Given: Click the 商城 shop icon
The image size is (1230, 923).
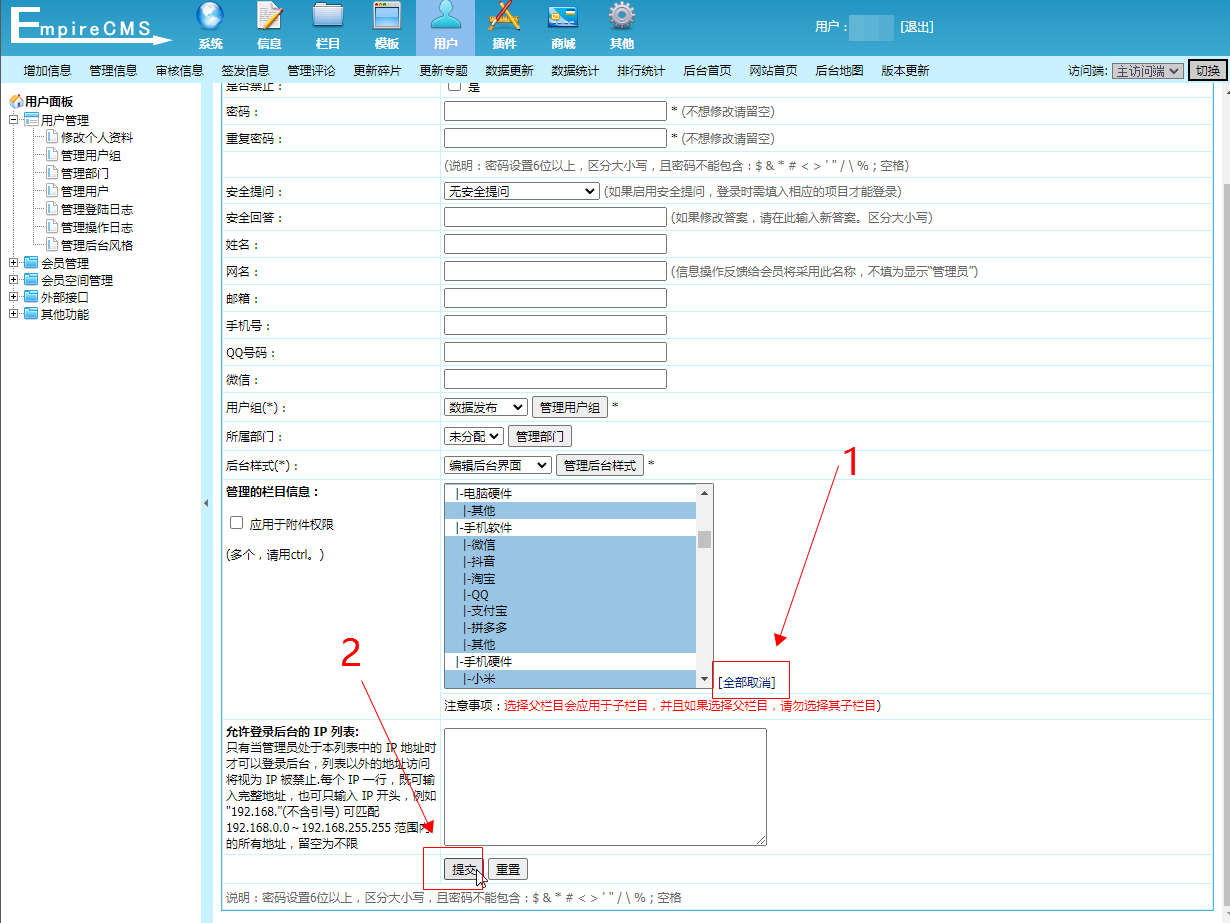Looking at the screenshot, I should pos(563,17).
